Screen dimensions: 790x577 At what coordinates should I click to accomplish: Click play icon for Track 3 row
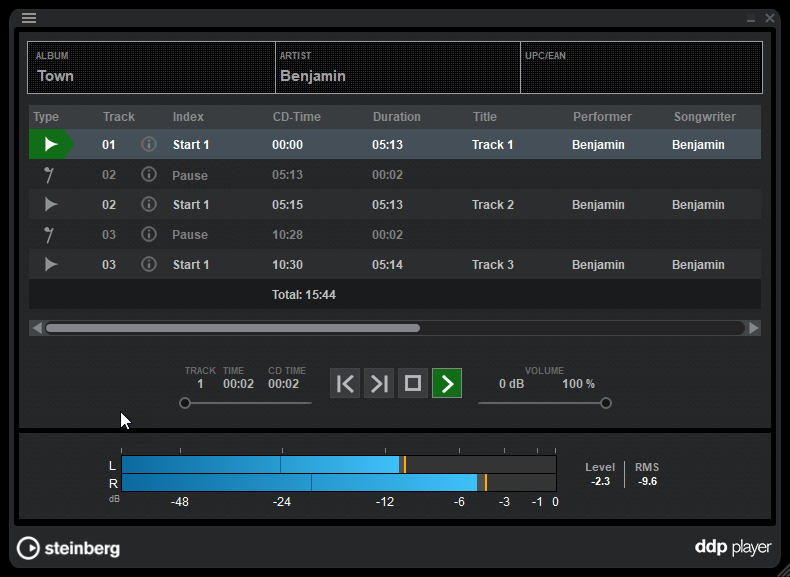(51, 265)
